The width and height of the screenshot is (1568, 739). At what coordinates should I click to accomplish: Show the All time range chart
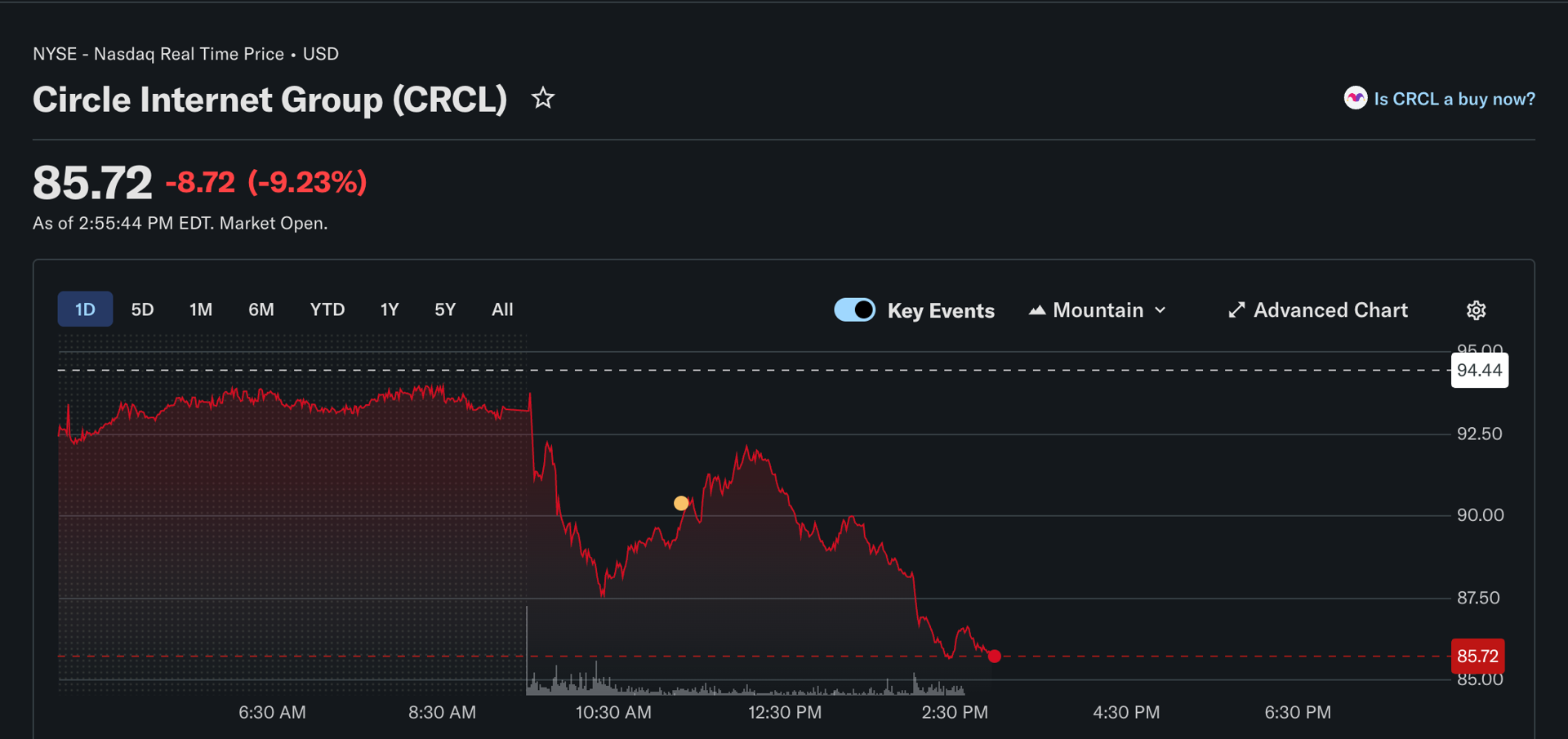click(x=502, y=309)
